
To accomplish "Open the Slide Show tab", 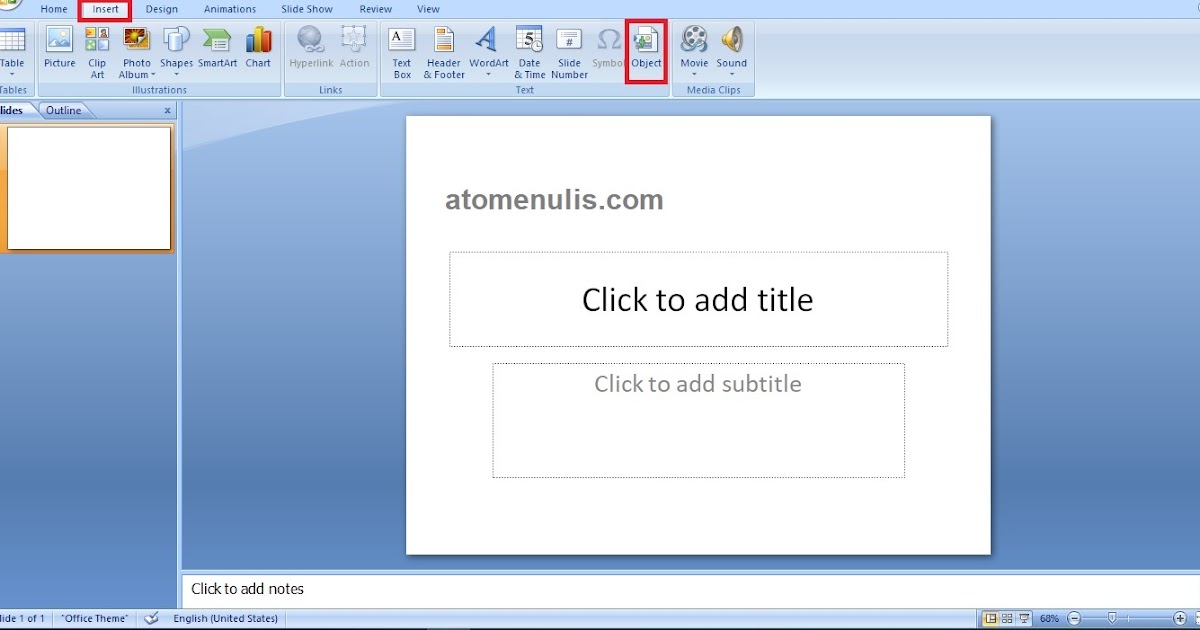I will coord(307,9).
